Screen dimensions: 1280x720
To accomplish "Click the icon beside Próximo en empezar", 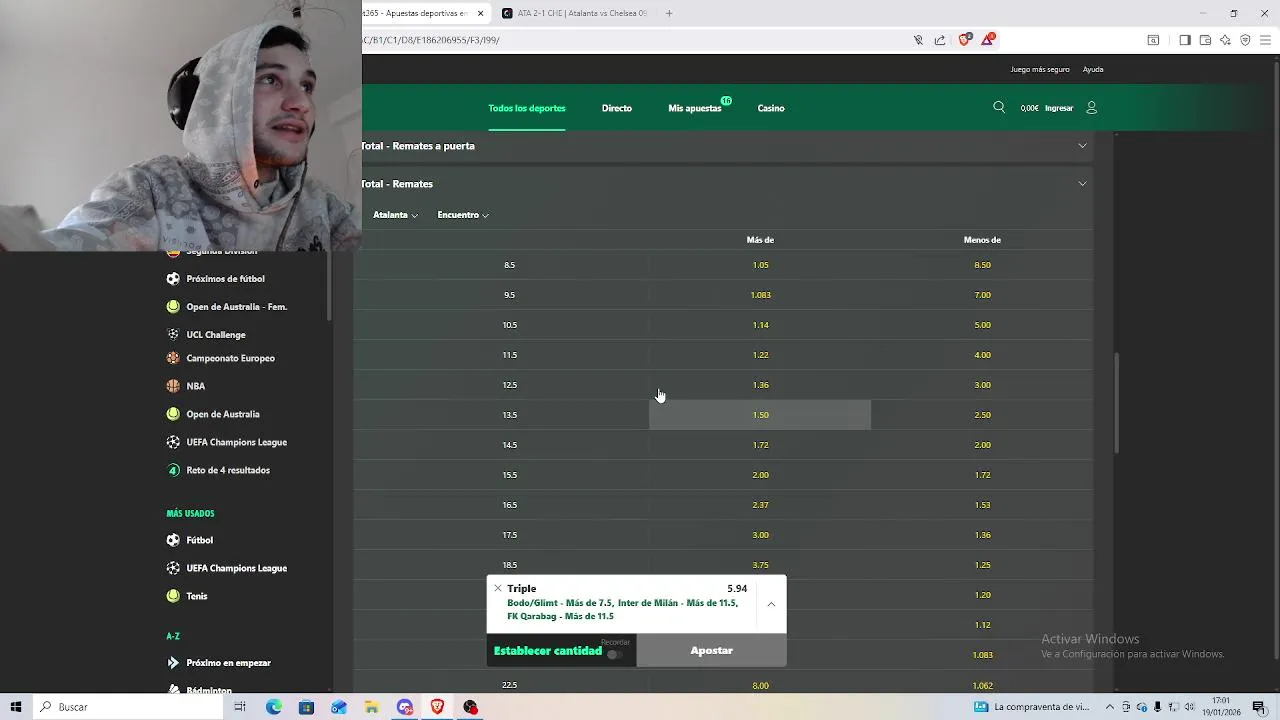I will 173,663.
